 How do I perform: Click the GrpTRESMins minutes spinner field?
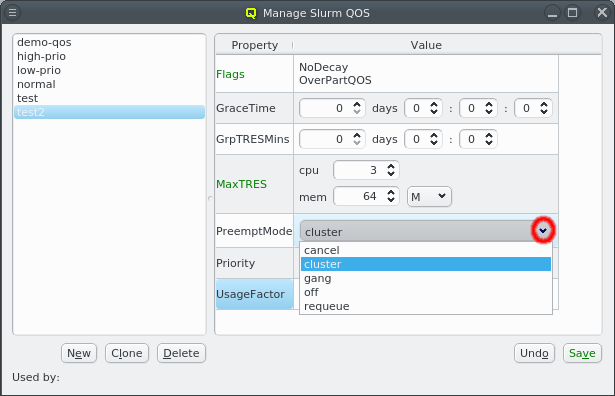coord(478,139)
